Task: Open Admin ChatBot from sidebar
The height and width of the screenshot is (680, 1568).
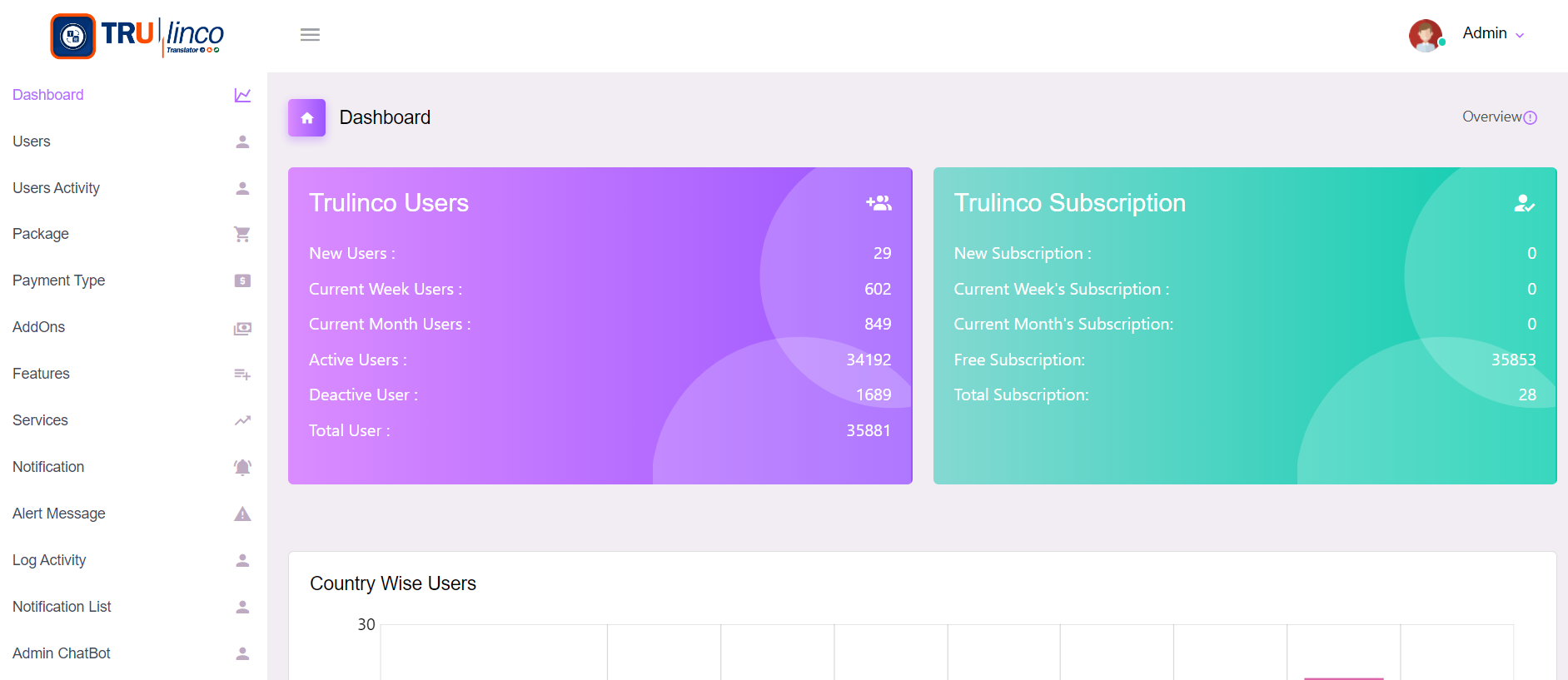Action: point(61,653)
